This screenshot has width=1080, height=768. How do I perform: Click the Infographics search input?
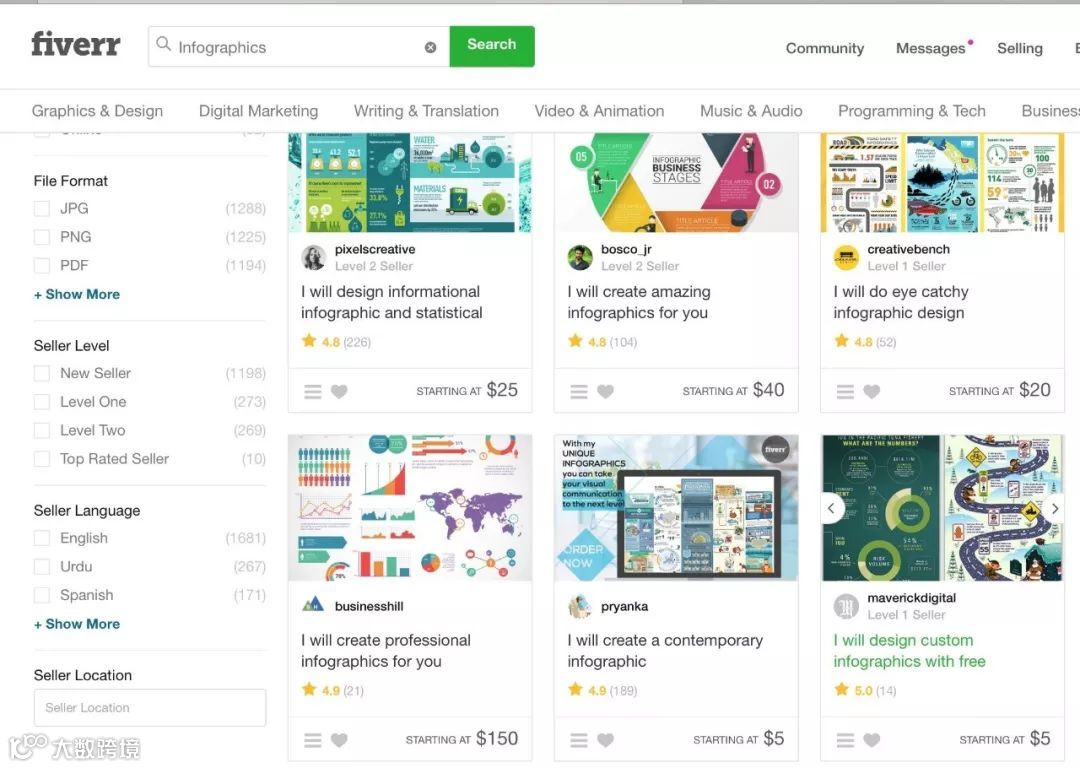tap(300, 47)
